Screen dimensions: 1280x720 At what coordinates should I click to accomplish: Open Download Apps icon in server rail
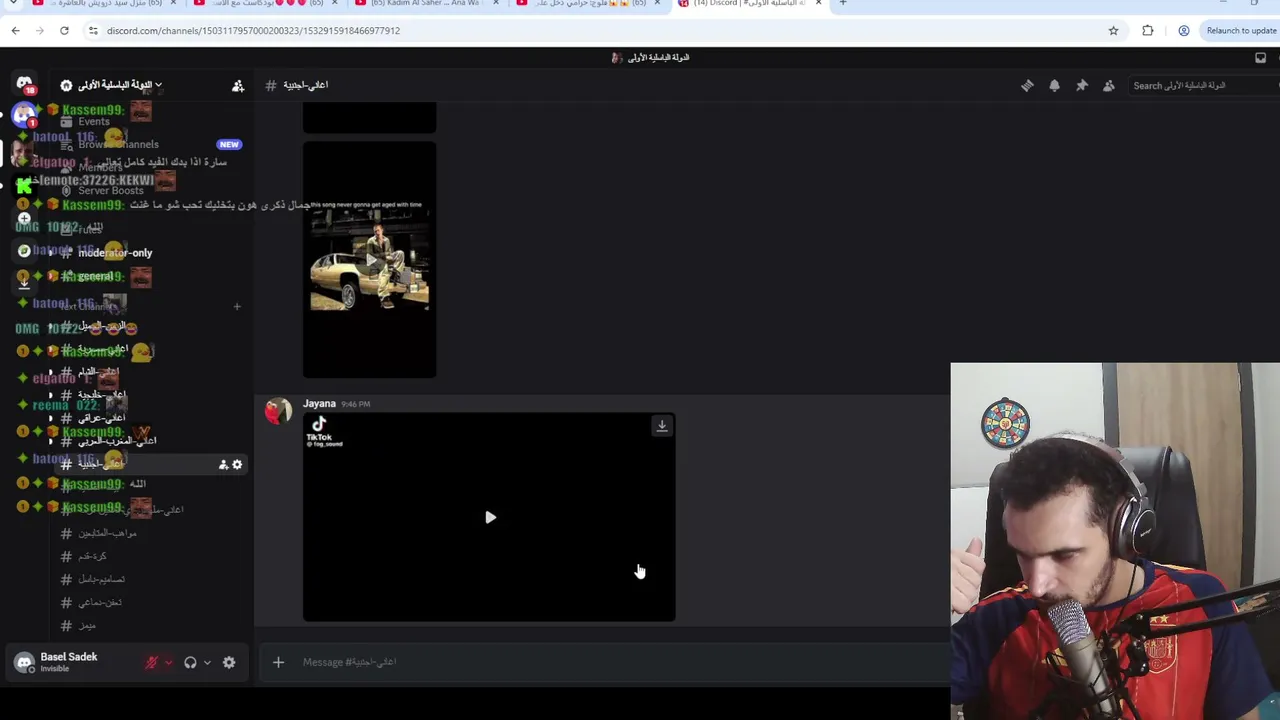(24, 283)
